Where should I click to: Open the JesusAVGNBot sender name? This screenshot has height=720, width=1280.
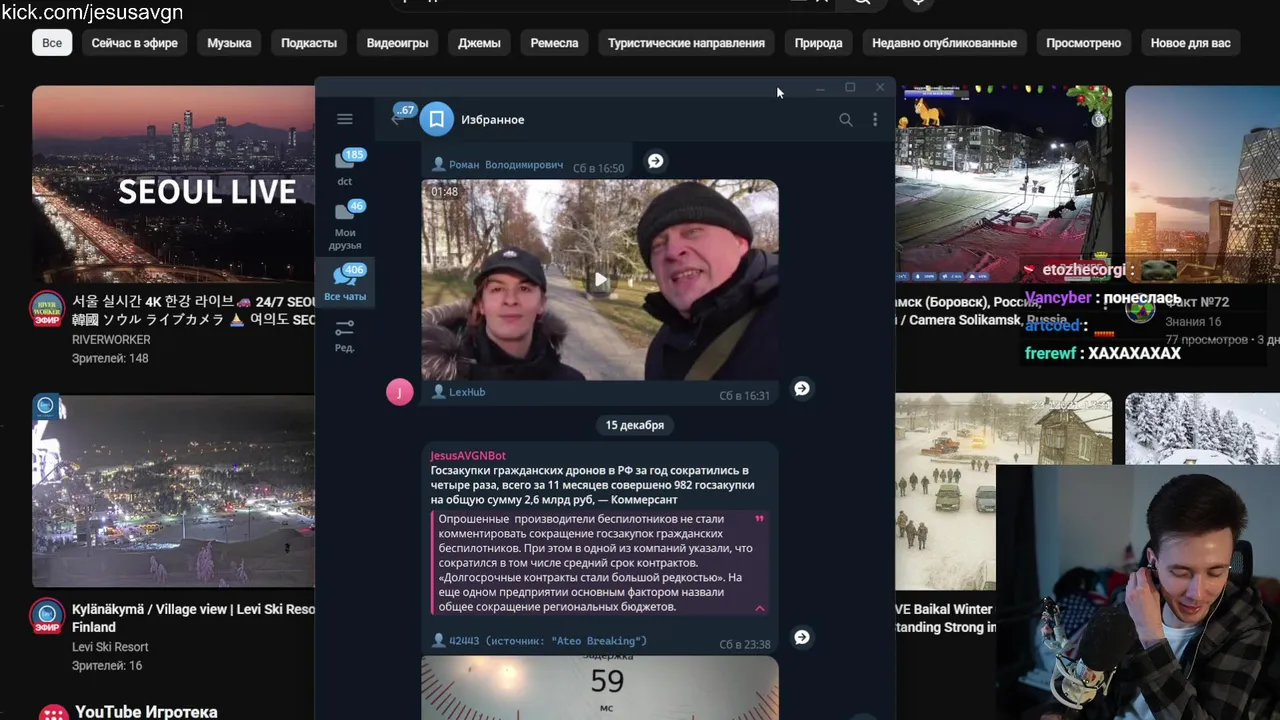coord(468,455)
